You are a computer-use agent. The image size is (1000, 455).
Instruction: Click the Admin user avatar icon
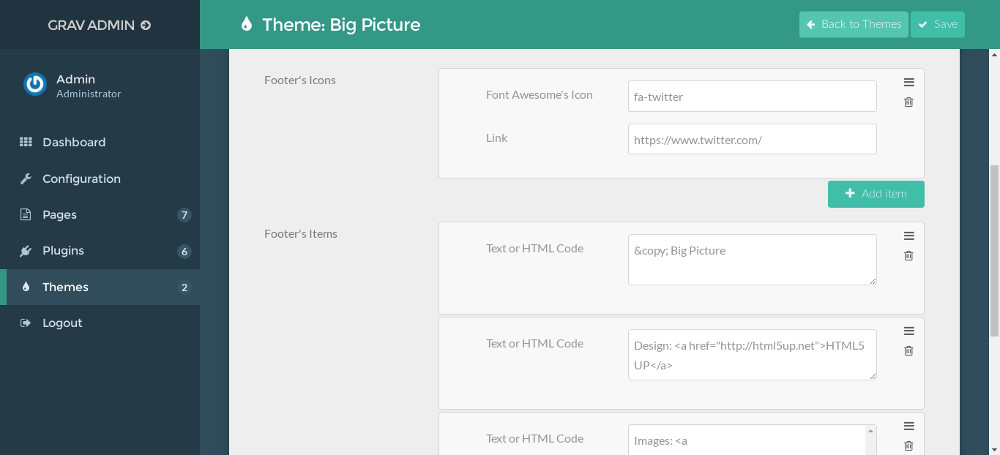pyautogui.click(x=35, y=84)
